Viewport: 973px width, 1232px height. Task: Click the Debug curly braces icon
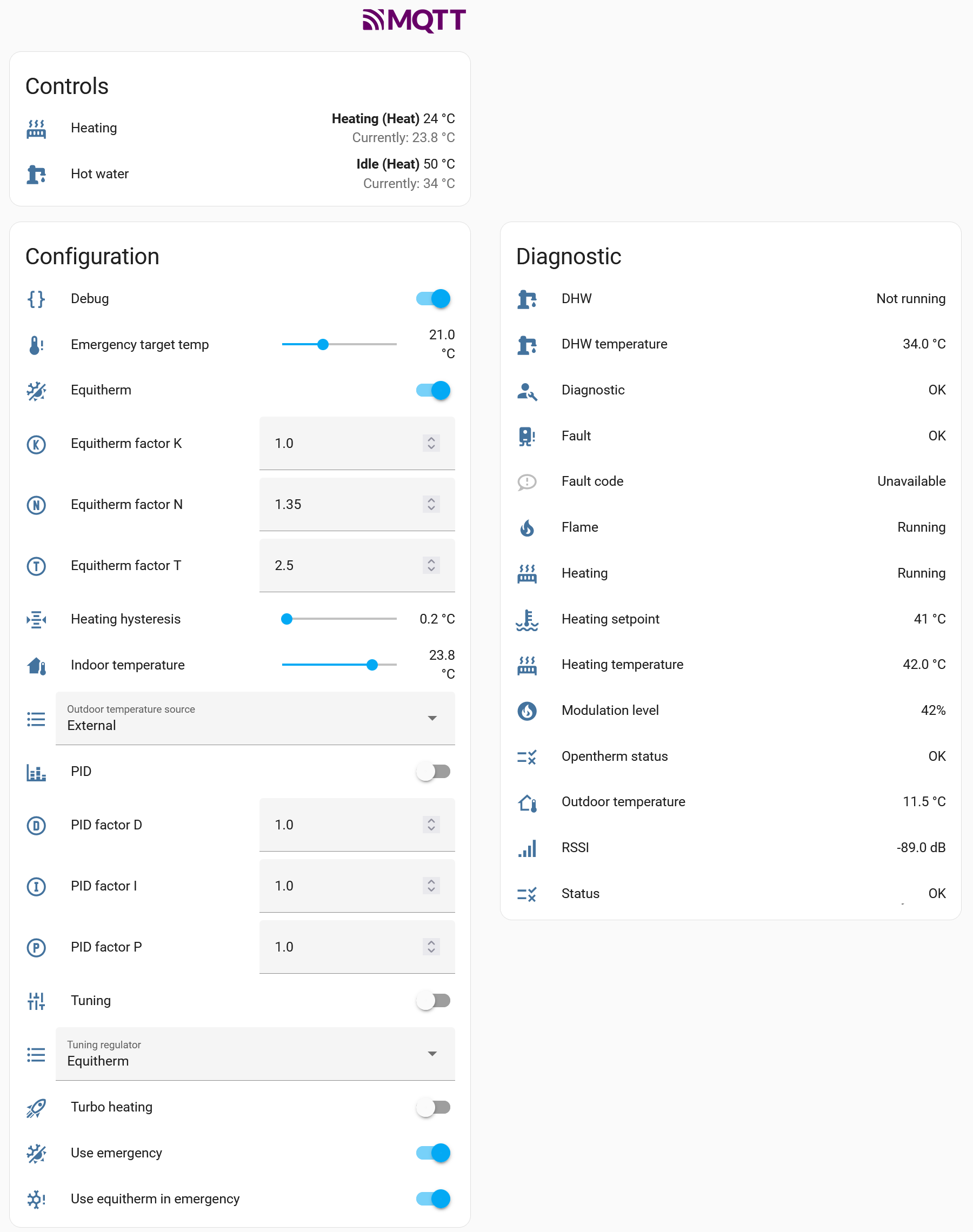point(36,299)
